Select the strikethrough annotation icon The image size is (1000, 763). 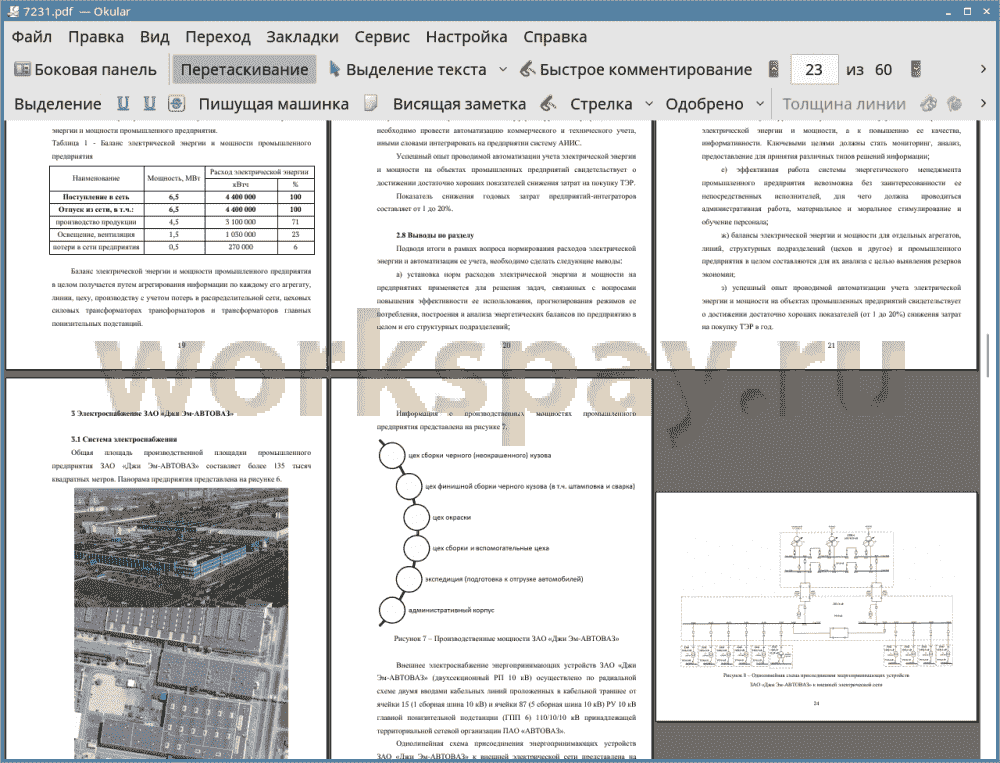(177, 103)
